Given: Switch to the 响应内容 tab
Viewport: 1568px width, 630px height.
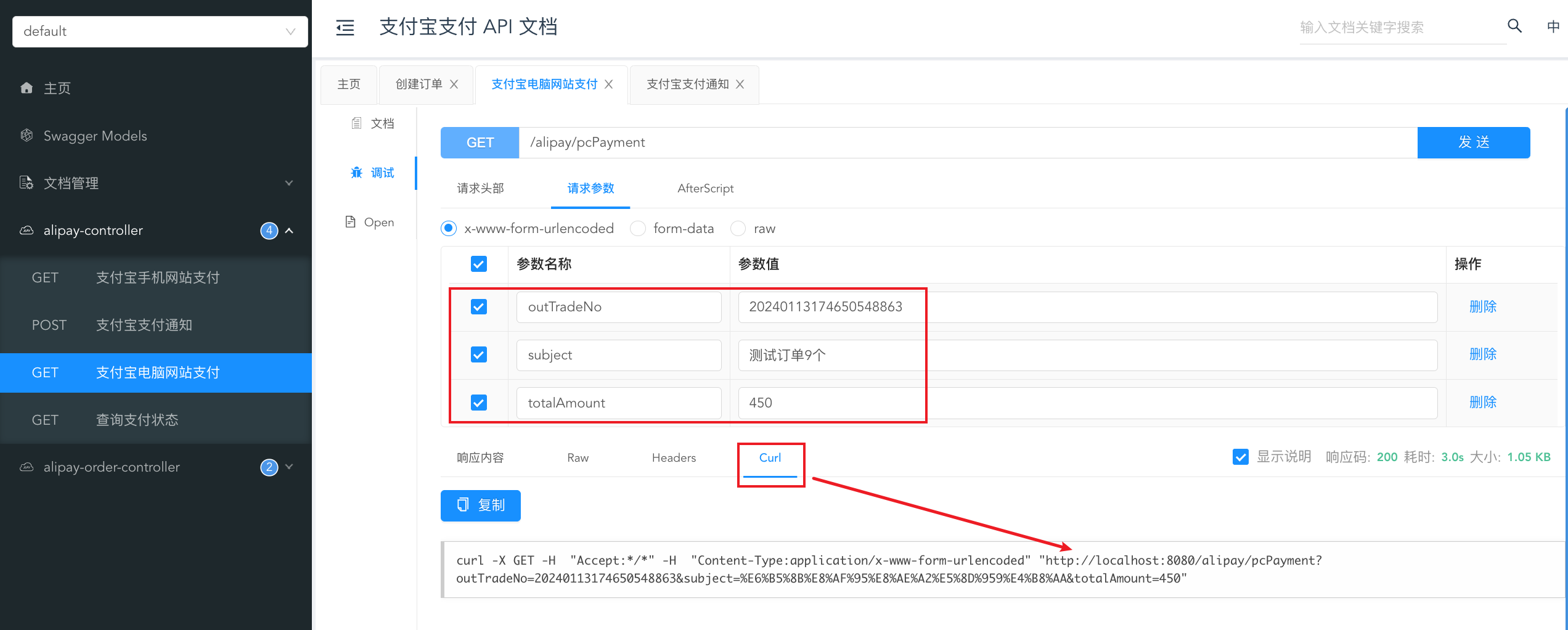Looking at the screenshot, I should click(481, 458).
